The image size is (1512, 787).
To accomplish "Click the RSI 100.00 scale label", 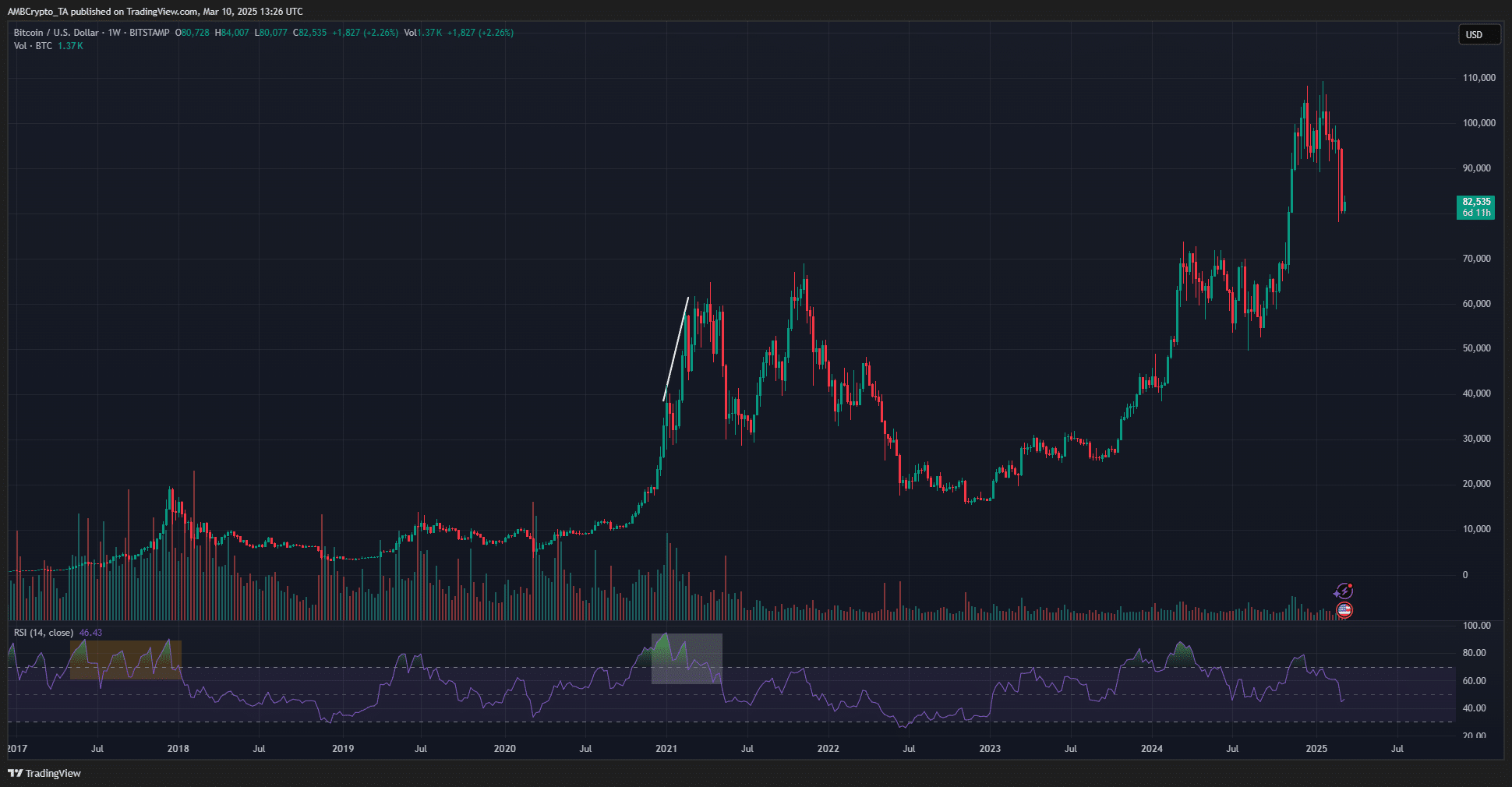I will pos(1476,626).
